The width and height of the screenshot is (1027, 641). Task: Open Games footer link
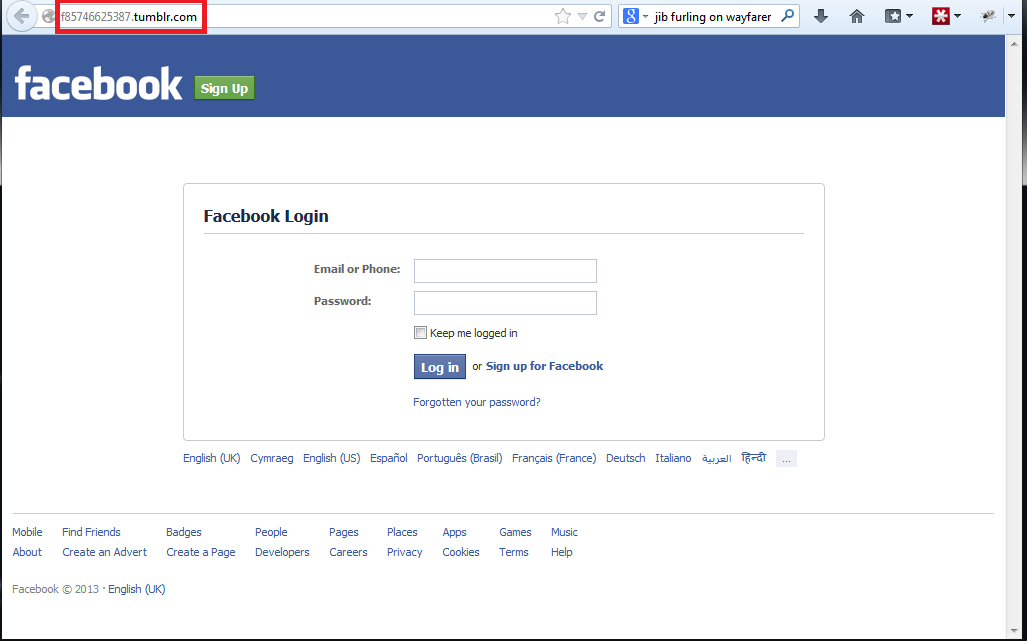[515, 532]
